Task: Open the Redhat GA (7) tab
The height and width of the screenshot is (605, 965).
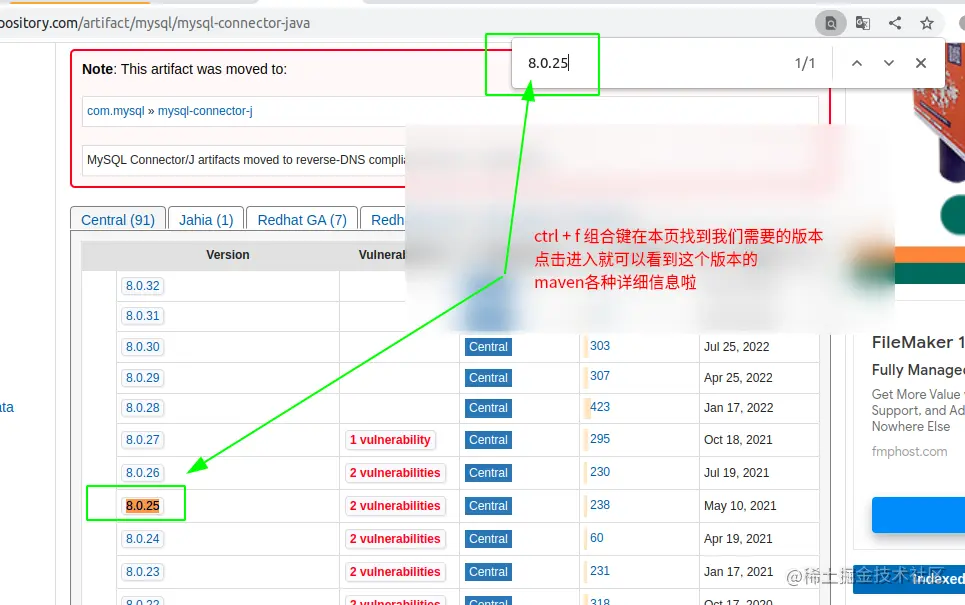Action: pyautogui.click(x=301, y=219)
